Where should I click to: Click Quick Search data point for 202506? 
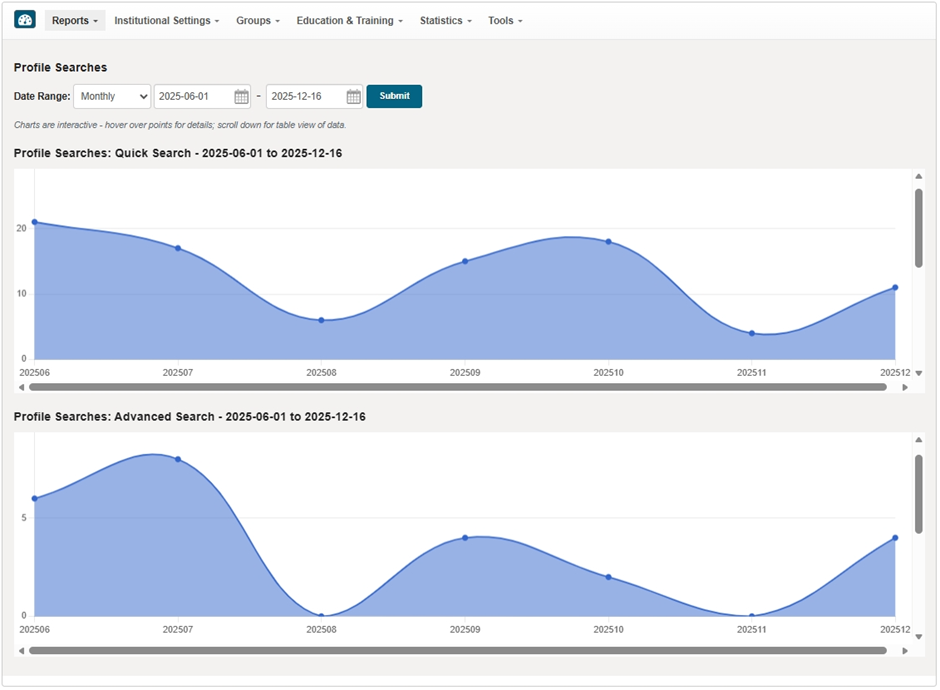pos(35,222)
